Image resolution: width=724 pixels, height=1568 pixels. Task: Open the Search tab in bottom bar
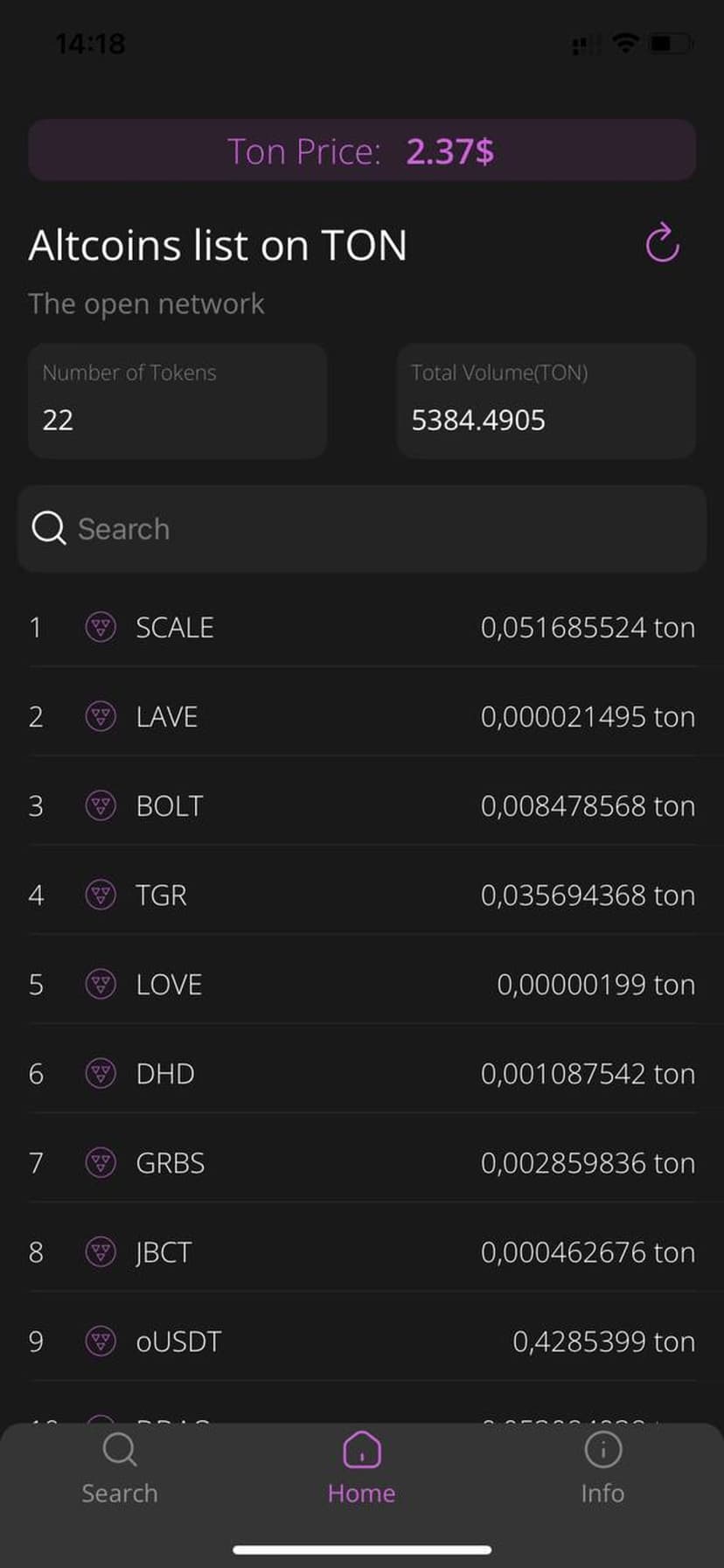[x=120, y=1468]
